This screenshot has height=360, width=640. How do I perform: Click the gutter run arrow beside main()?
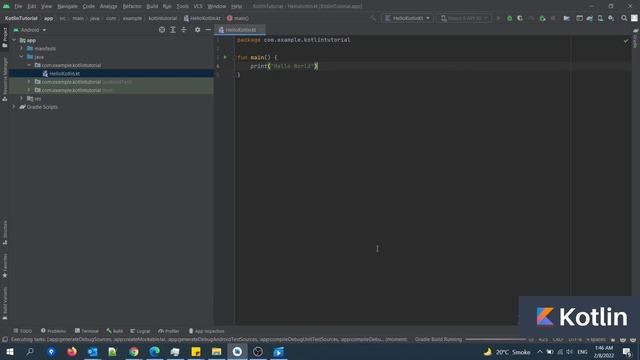[225, 57]
